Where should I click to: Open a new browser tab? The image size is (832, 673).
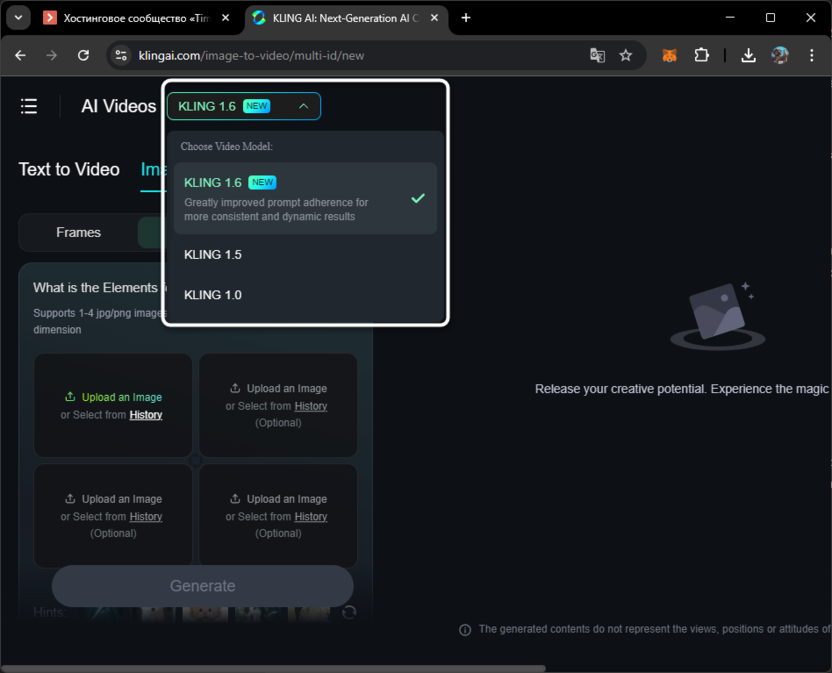466,18
